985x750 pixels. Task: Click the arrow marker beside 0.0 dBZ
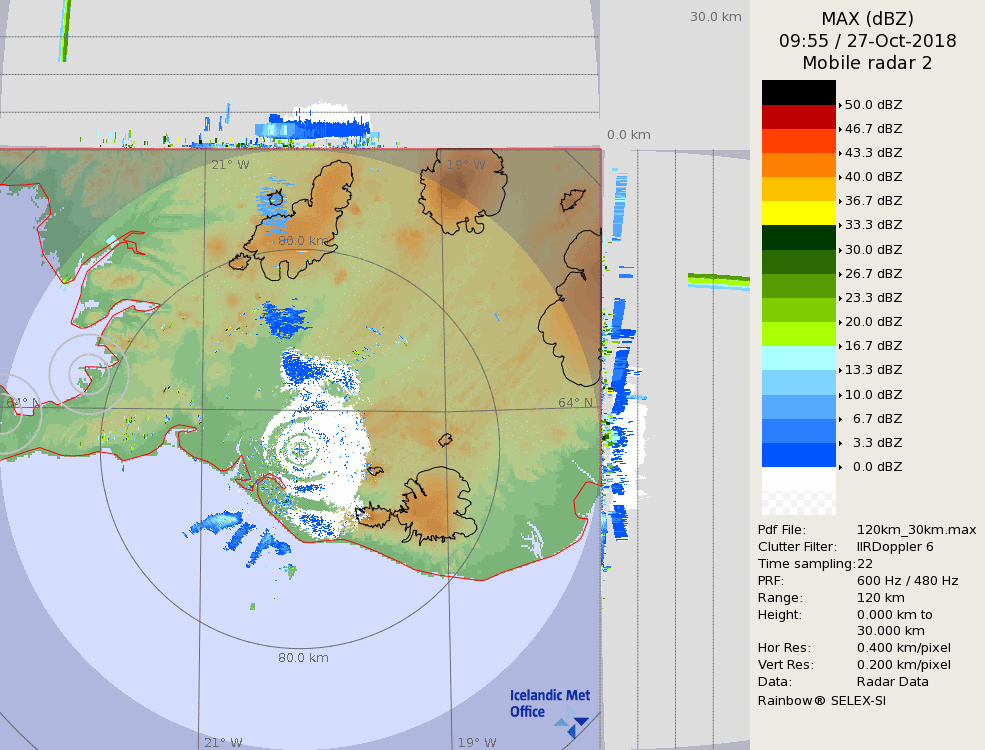(x=840, y=467)
